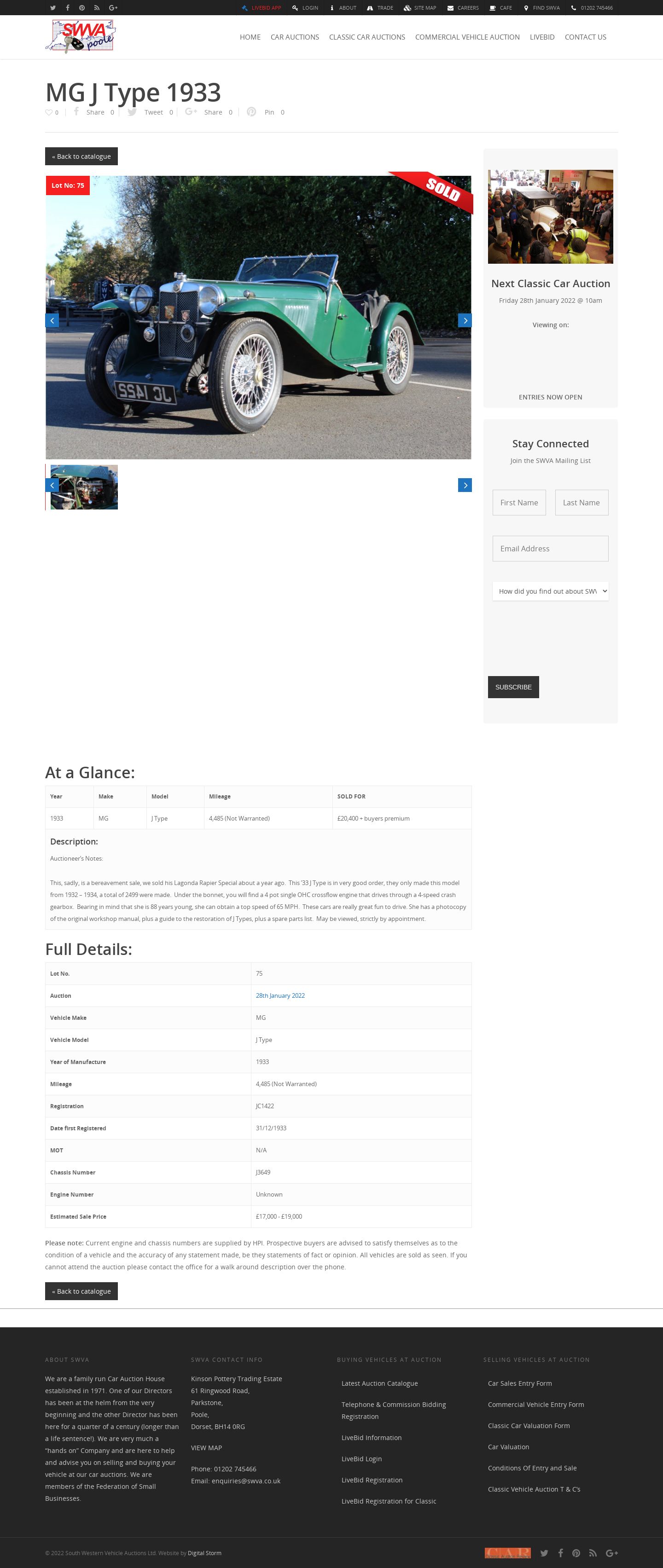Screen dimensions: 663x1568
Task: Open Find SWVA location link
Action: click(x=542, y=8)
